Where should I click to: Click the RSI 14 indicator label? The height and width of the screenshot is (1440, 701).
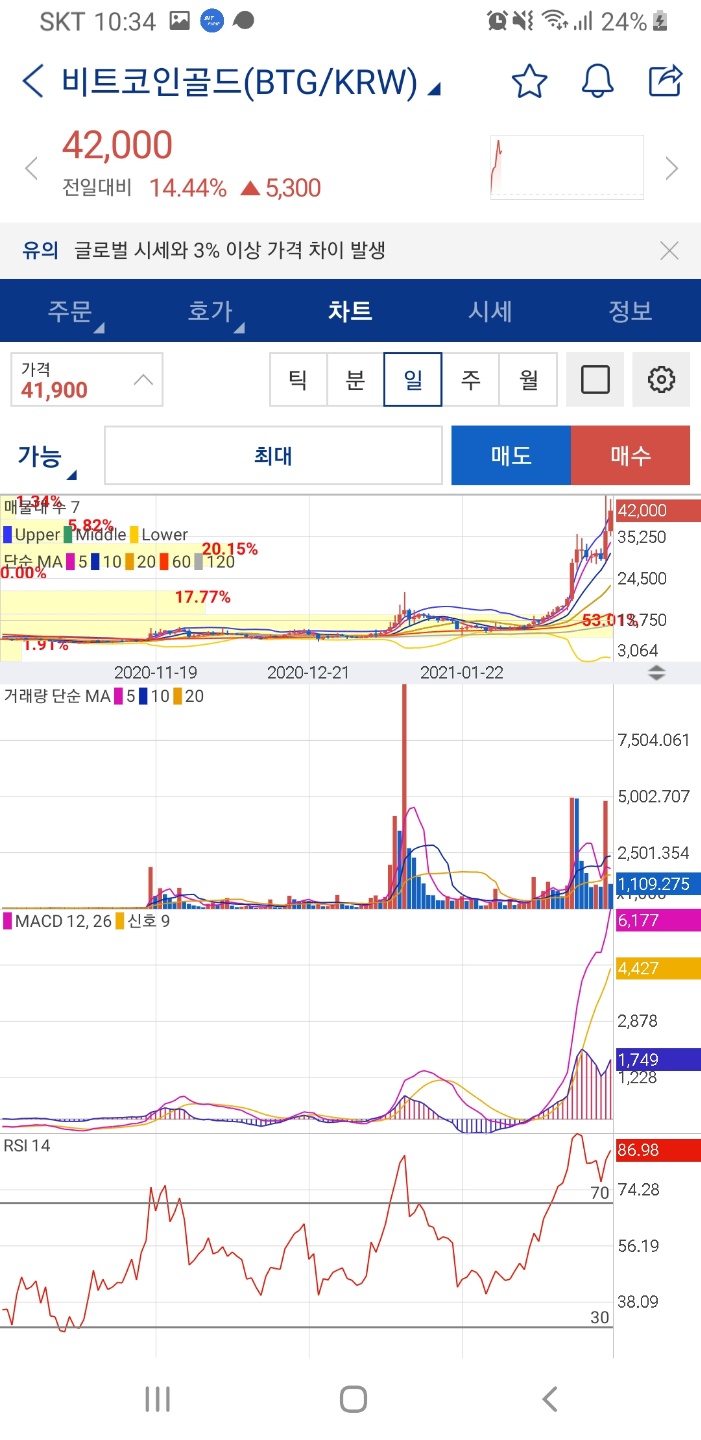pyautogui.click(x=27, y=1146)
